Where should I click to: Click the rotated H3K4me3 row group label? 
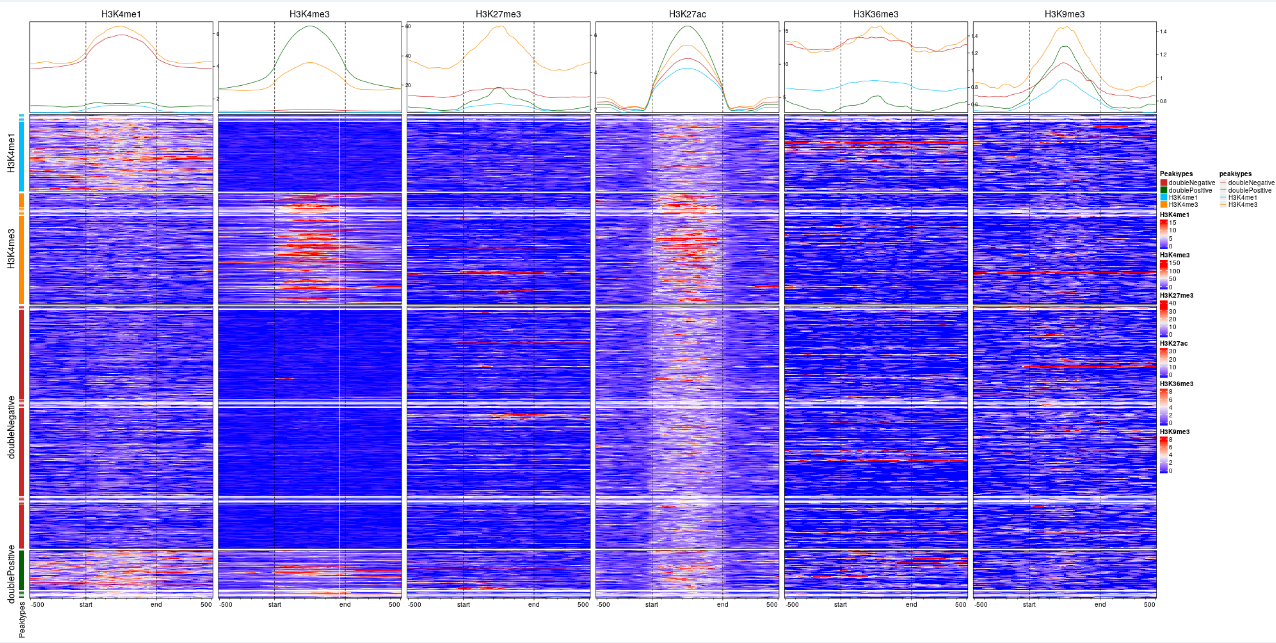(11, 249)
